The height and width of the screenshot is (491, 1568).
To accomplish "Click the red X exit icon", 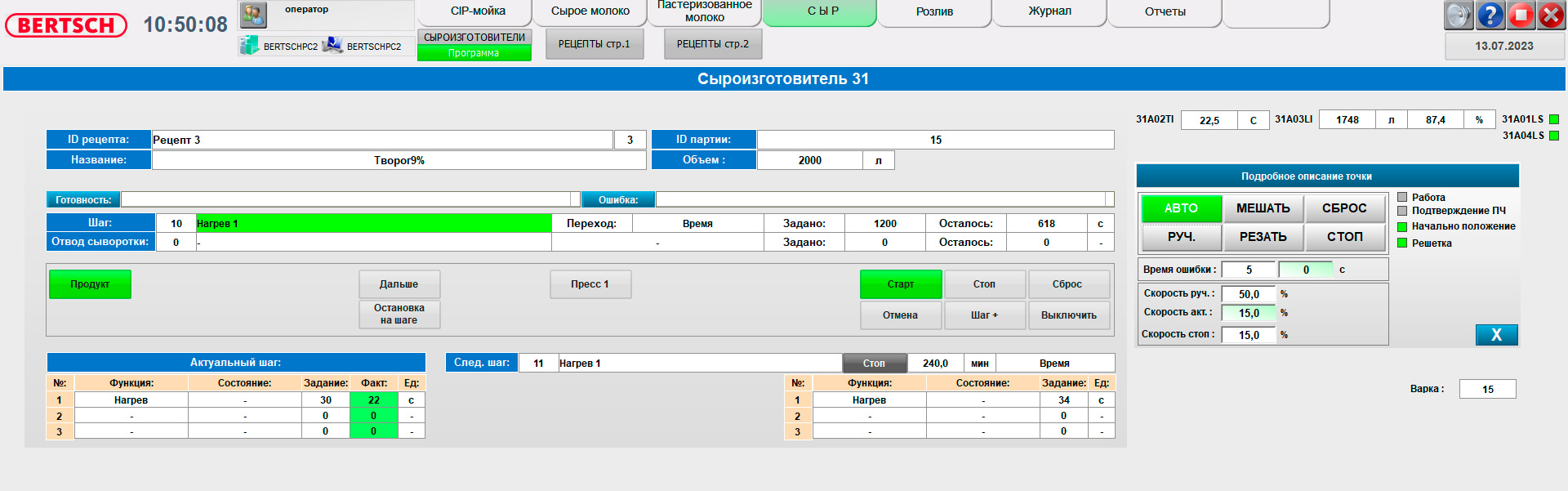I will [1551, 15].
